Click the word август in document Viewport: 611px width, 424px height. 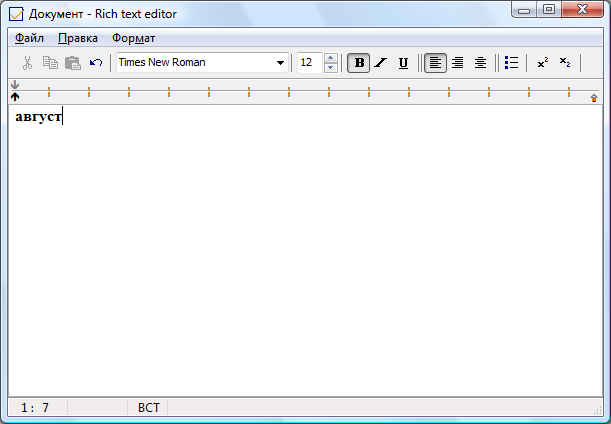click(x=38, y=117)
